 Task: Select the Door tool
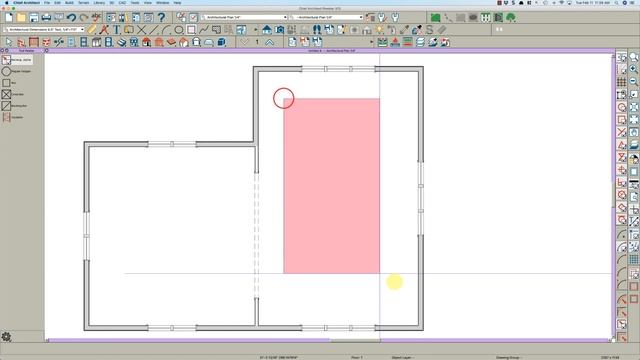[71, 42]
